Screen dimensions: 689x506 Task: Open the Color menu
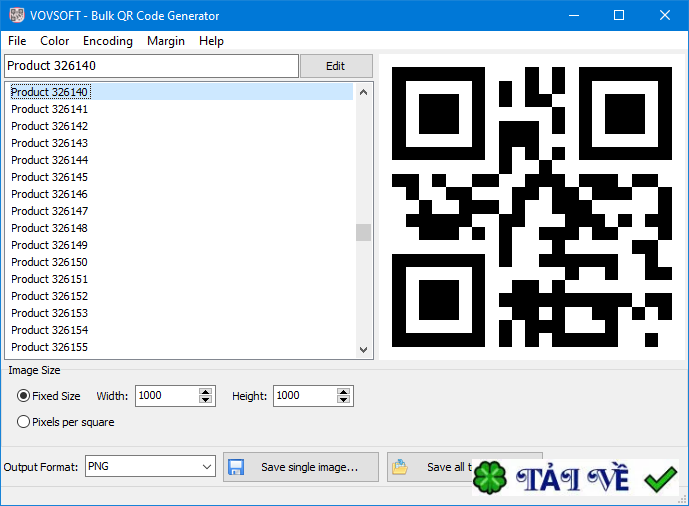coord(55,41)
